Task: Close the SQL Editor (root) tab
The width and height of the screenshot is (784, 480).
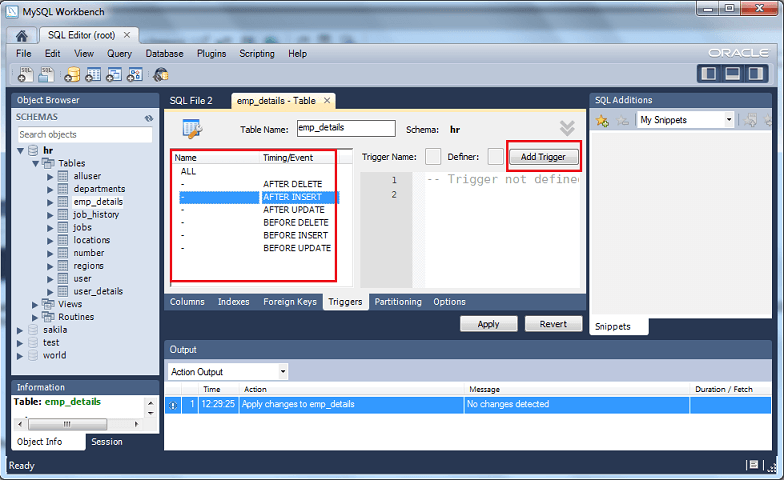Action: point(127,34)
